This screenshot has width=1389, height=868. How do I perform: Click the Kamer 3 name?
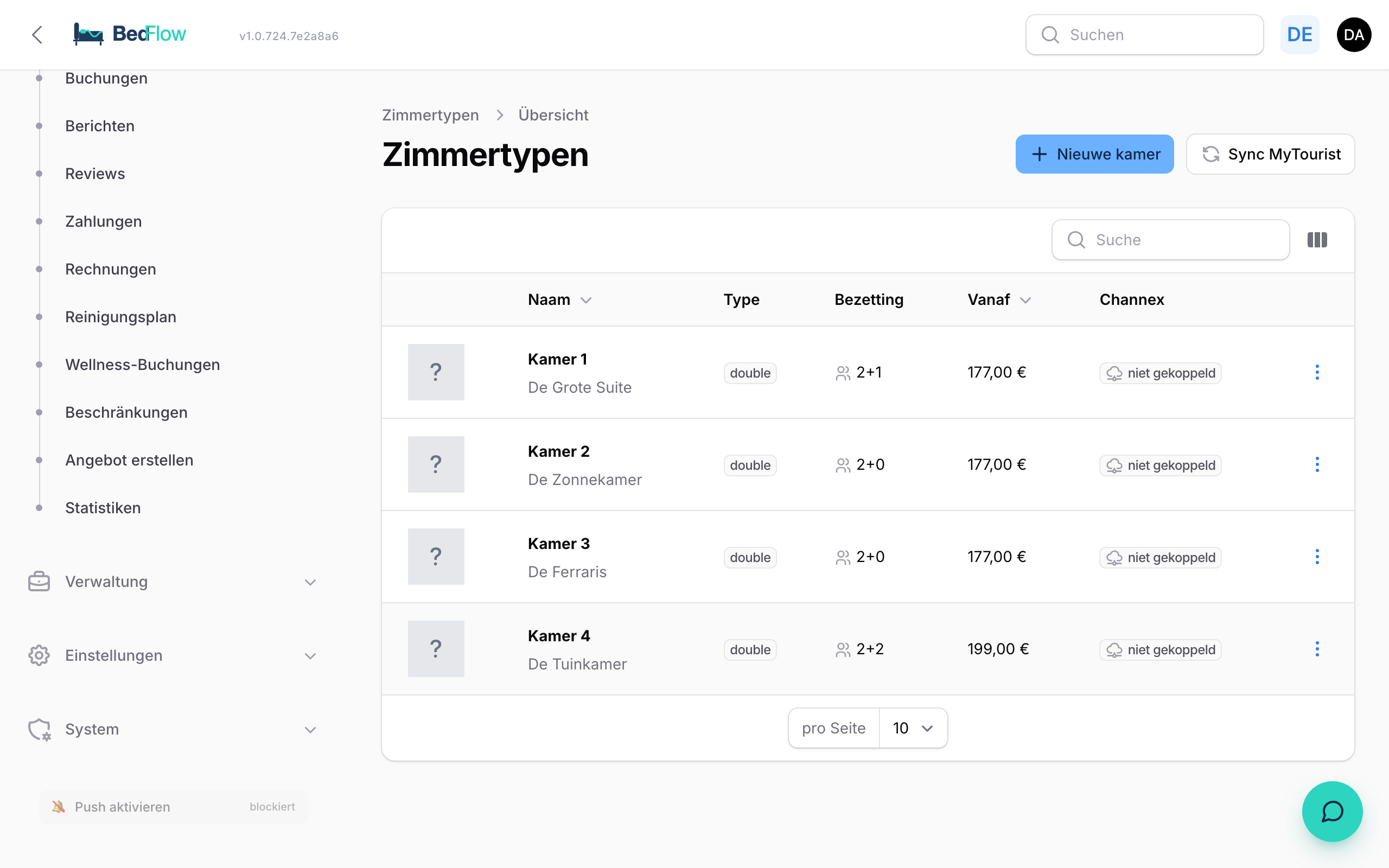[558, 543]
